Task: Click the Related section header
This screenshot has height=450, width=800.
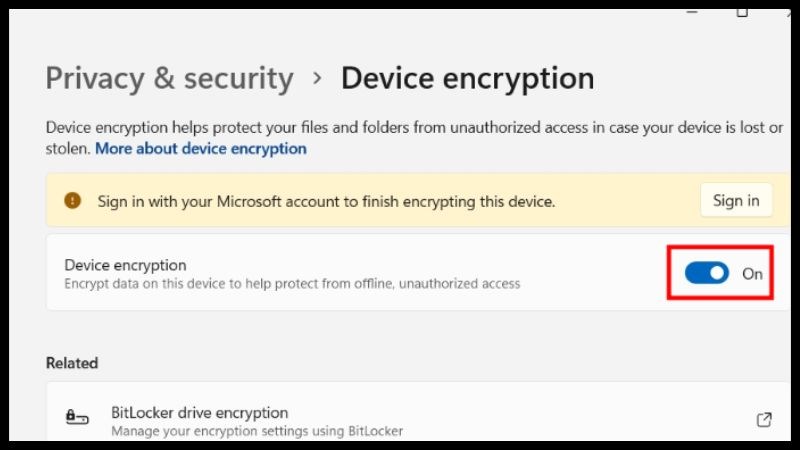Action: point(72,363)
